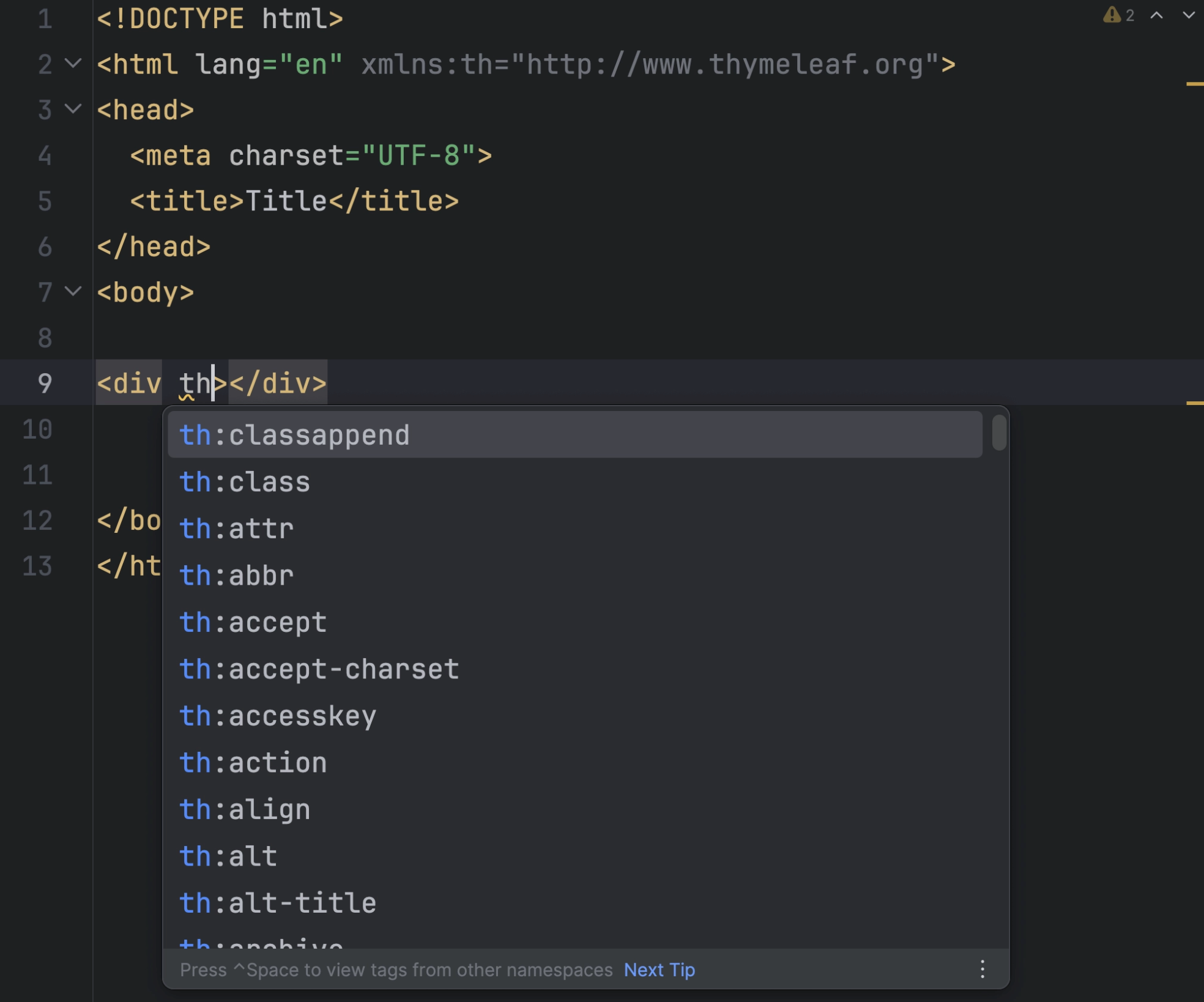Click the opening <body> tag on line 7
This screenshot has height=1002, width=1204.
coord(146,292)
